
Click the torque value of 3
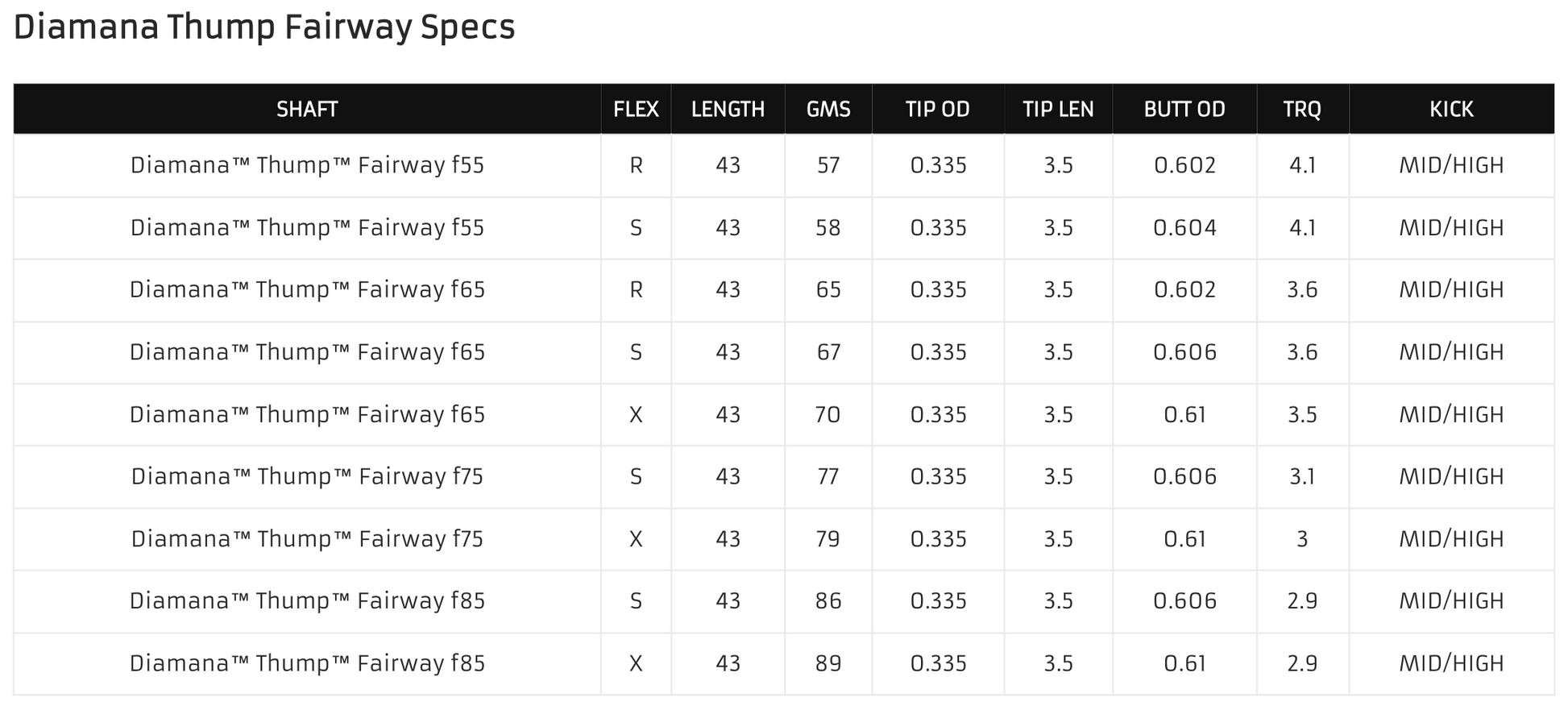[x=1302, y=538]
